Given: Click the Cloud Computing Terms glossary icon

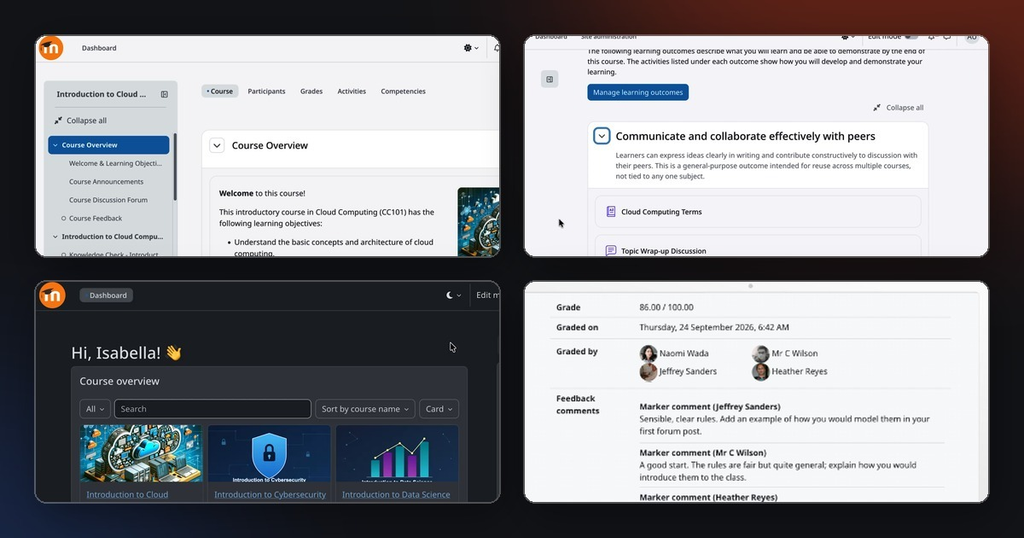Looking at the screenshot, I should tap(611, 212).
